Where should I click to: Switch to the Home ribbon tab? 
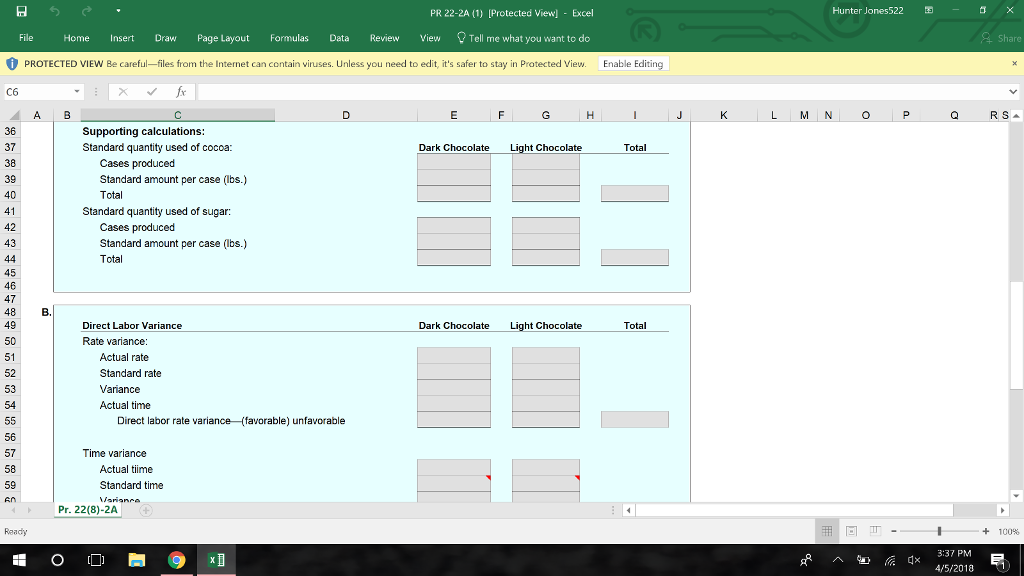(x=76, y=38)
